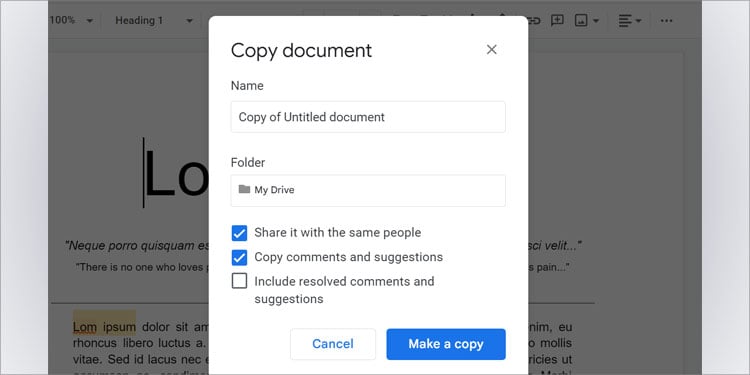Open the 100% zoom dropdown
Screen dimensions: 750x375
coord(71,21)
